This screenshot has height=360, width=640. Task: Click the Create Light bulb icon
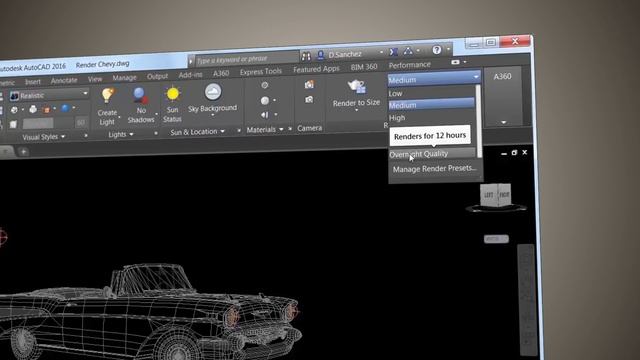tap(107, 95)
